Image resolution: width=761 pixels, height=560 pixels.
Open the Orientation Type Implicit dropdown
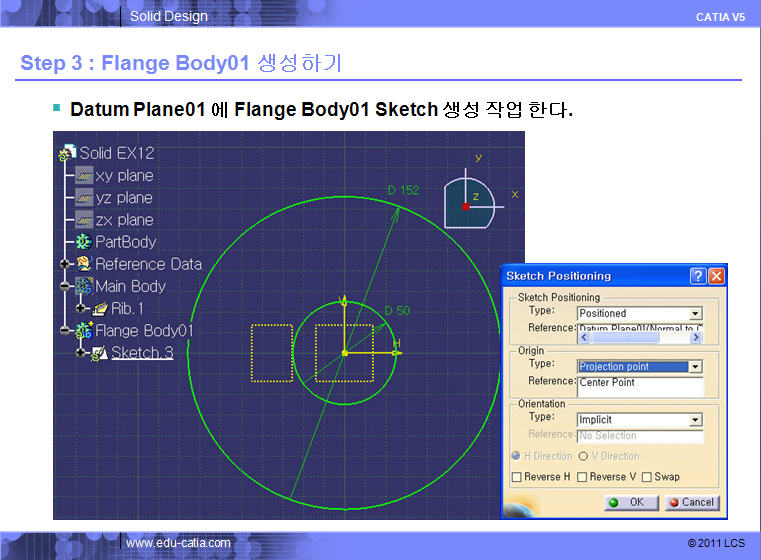pos(695,420)
